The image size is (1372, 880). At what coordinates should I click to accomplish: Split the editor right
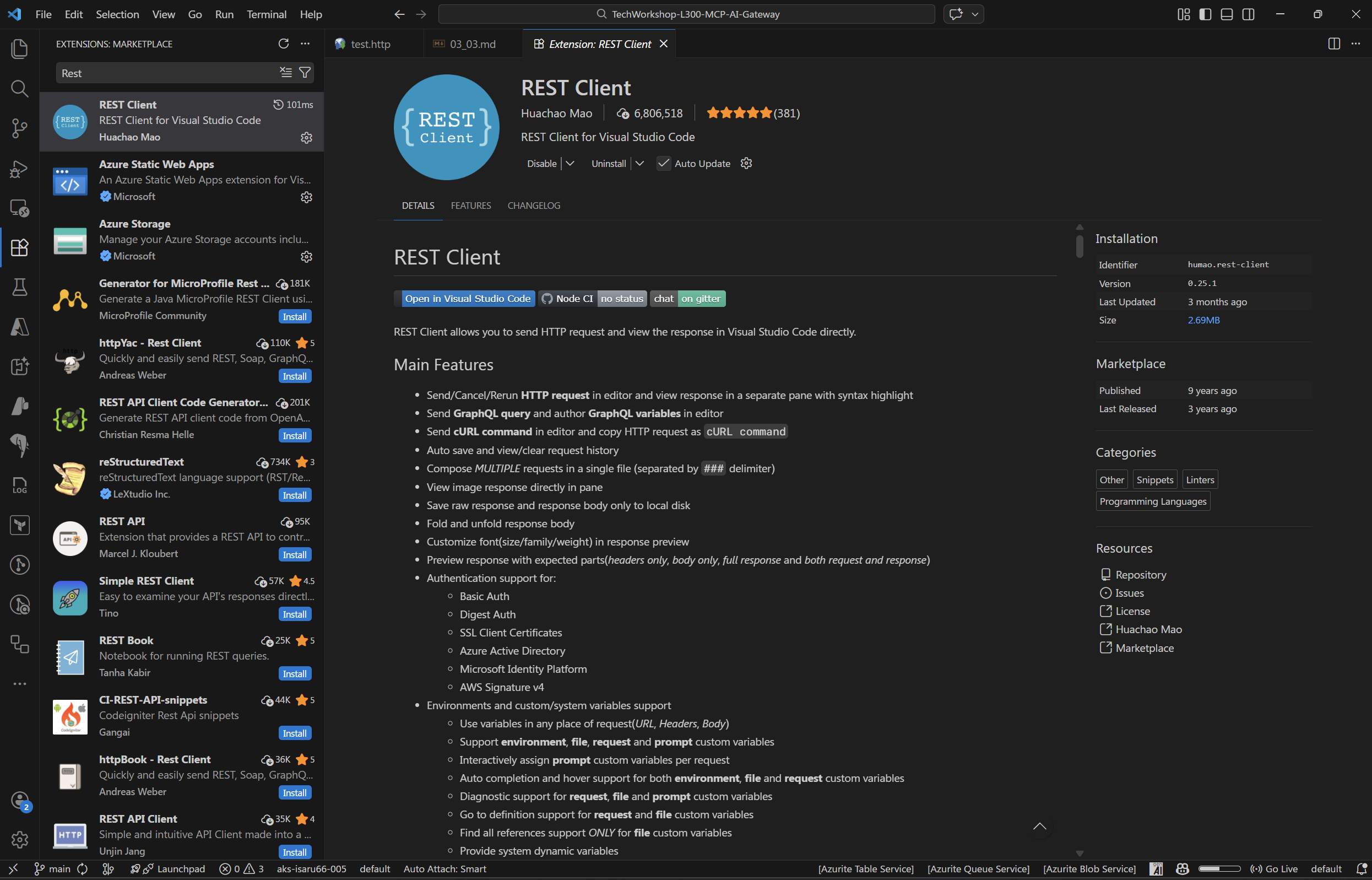click(x=1334, y=44)
